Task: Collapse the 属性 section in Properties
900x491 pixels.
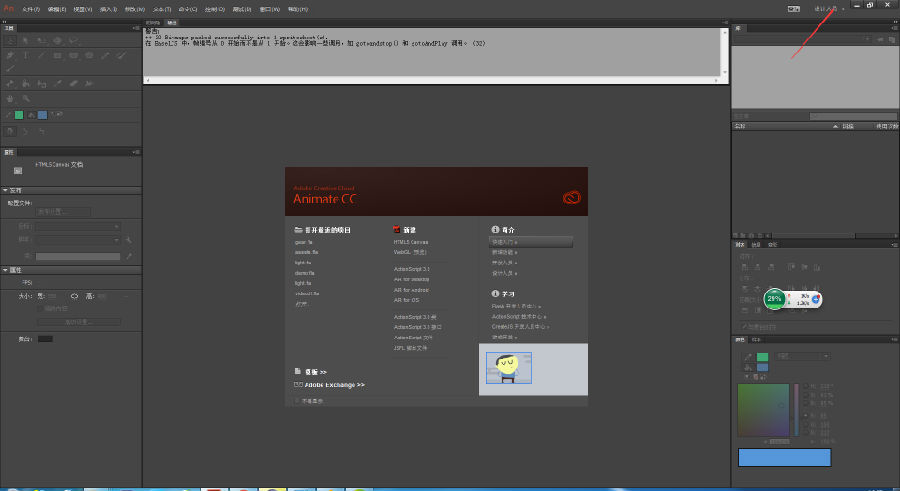Action: coord(5,270)
